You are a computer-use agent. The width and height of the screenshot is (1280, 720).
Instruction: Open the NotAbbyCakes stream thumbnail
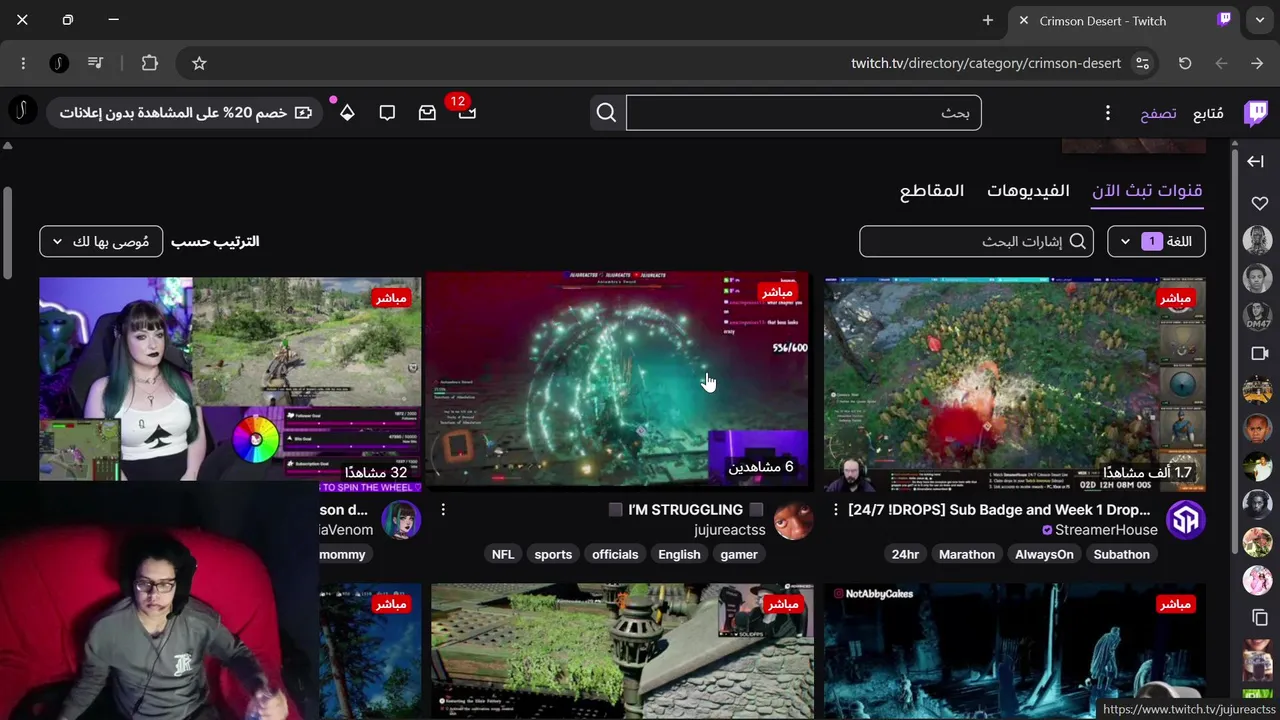click(x=1015, y=651)
